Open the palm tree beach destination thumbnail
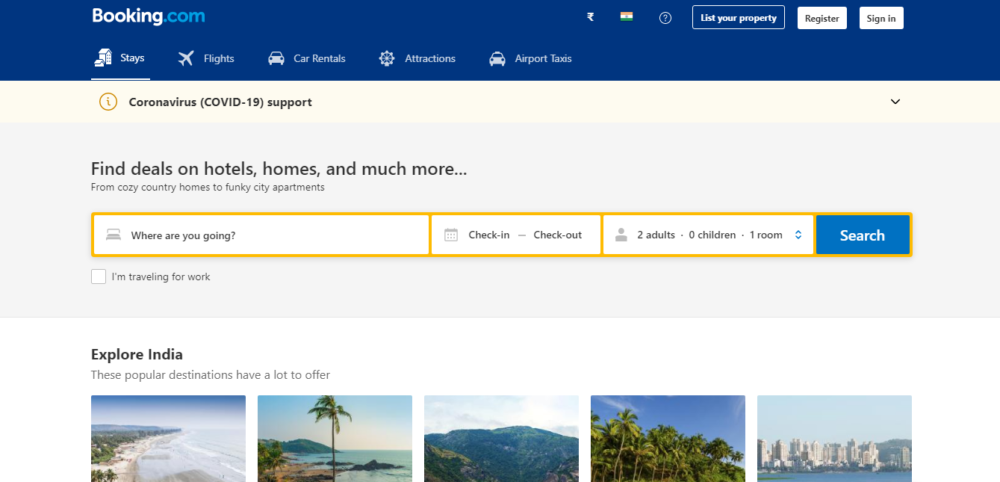1000x482 pixels. pos(335,439)
